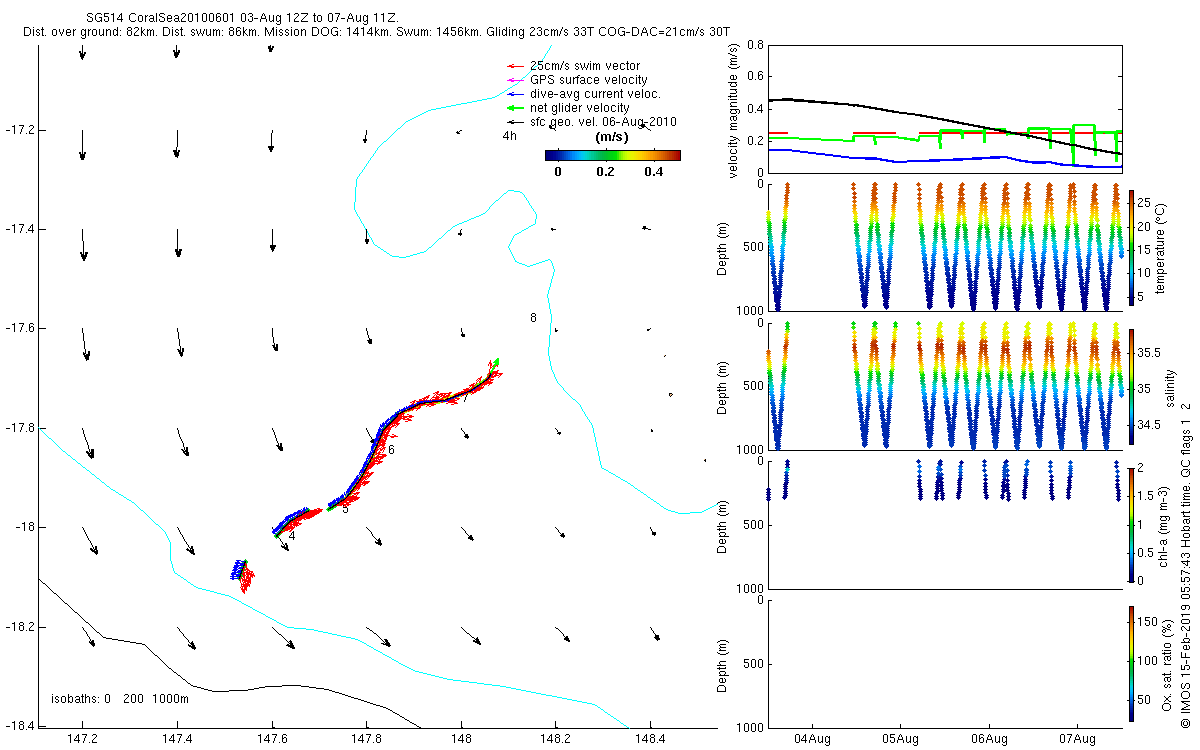Click the '25' tick on the temperature colorbar
1200x750 pixels.
1145,203
